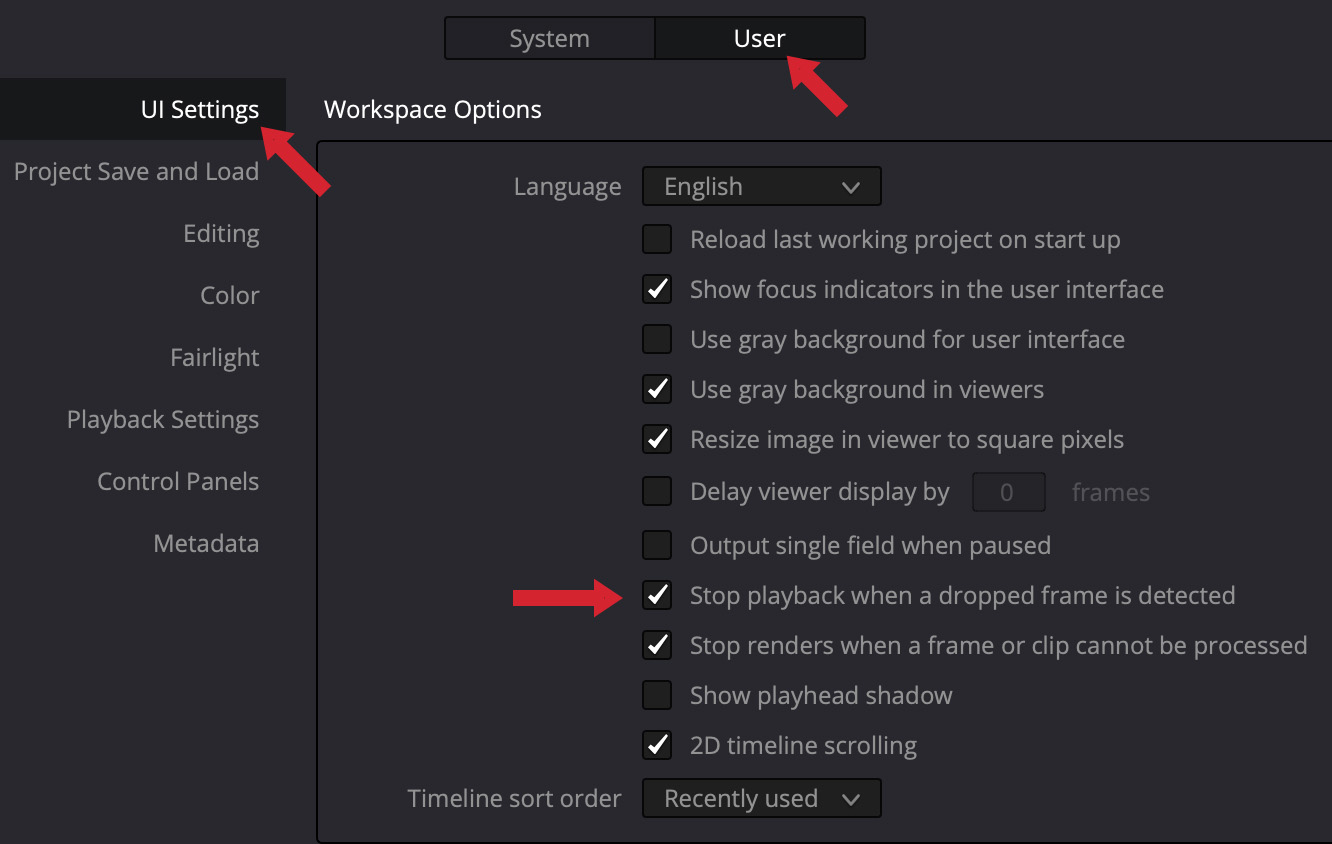Enable gray background for user interface
Viewport: 1332px width, 844px height.
click(657, 340)
